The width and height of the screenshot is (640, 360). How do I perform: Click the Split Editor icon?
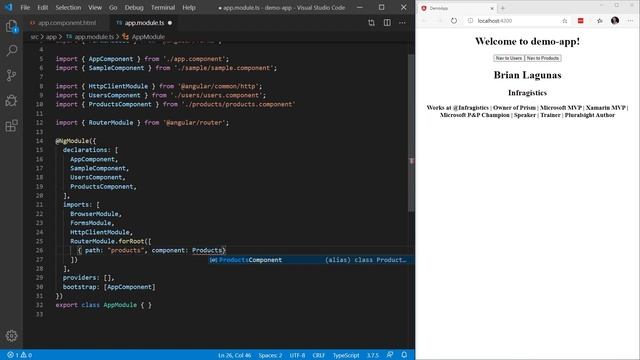click(x=387, y=23)
